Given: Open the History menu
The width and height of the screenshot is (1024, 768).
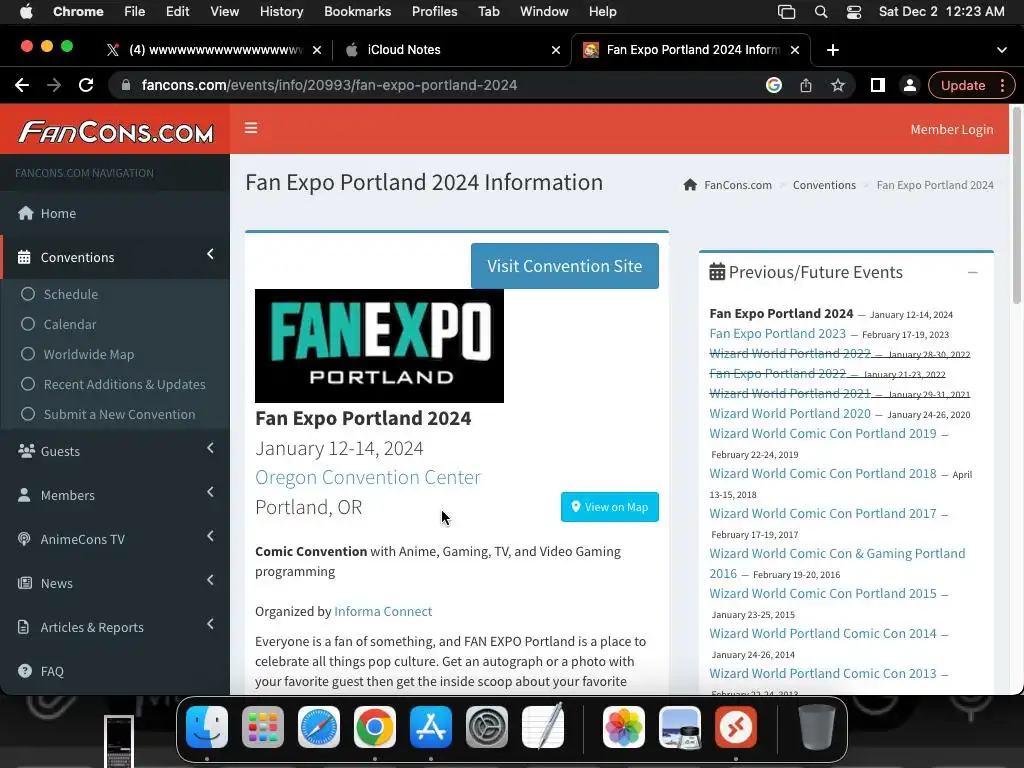Looking at the screenshot, I should [281, 12].
